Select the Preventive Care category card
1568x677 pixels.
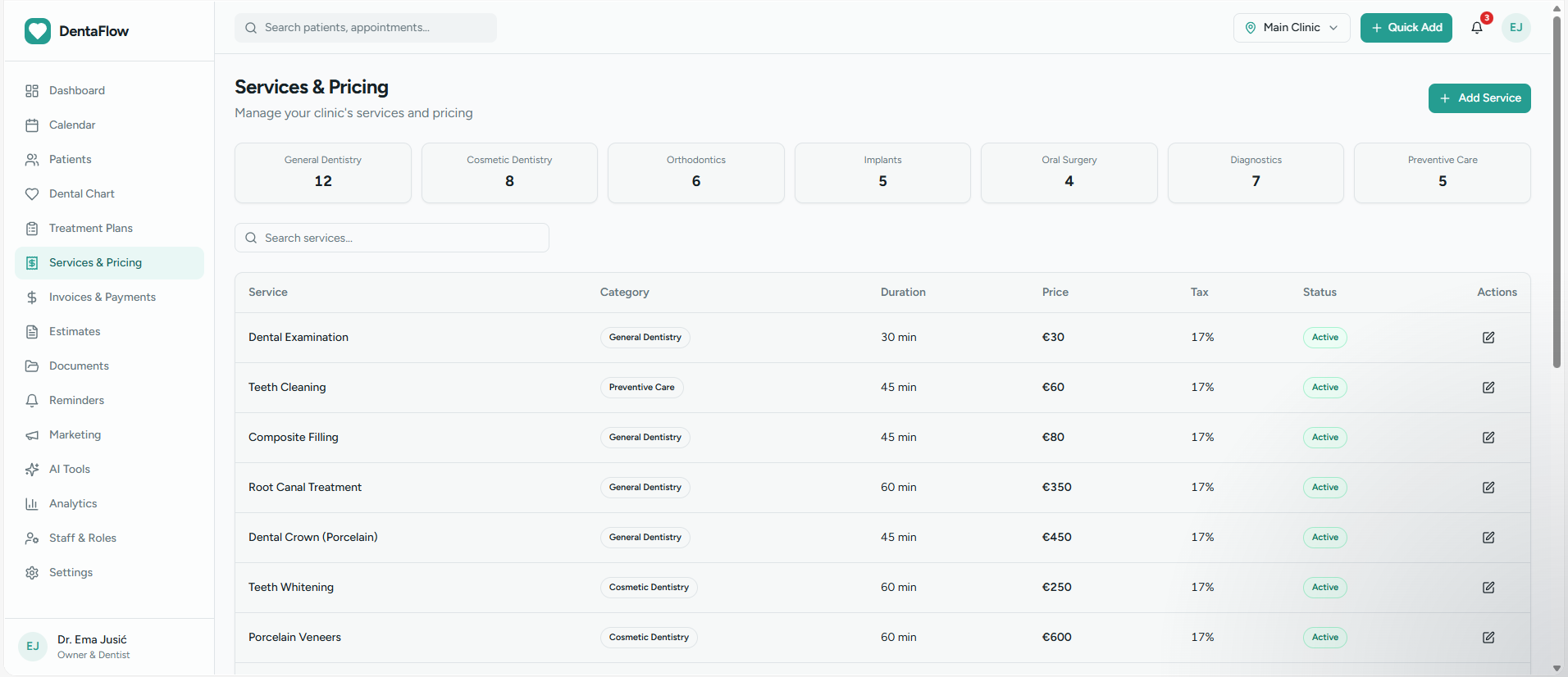(x=1443, y=173)
